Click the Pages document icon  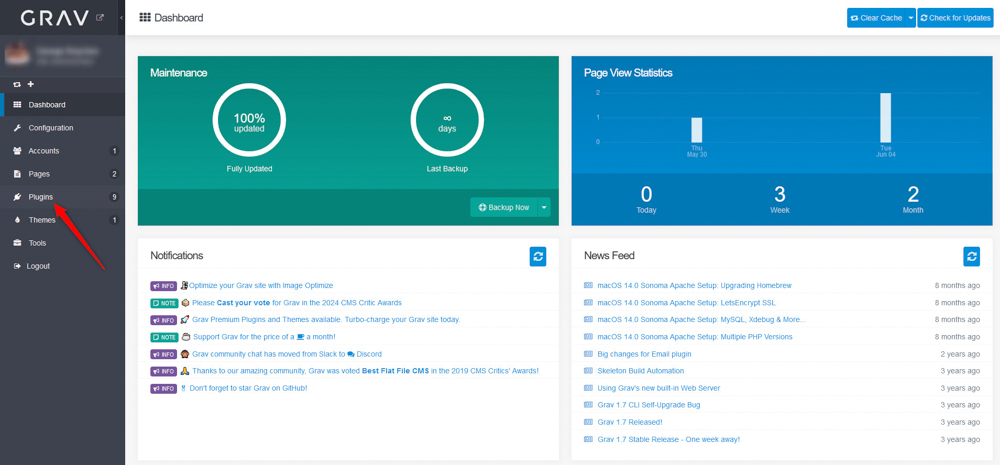(x=17, y=174)
